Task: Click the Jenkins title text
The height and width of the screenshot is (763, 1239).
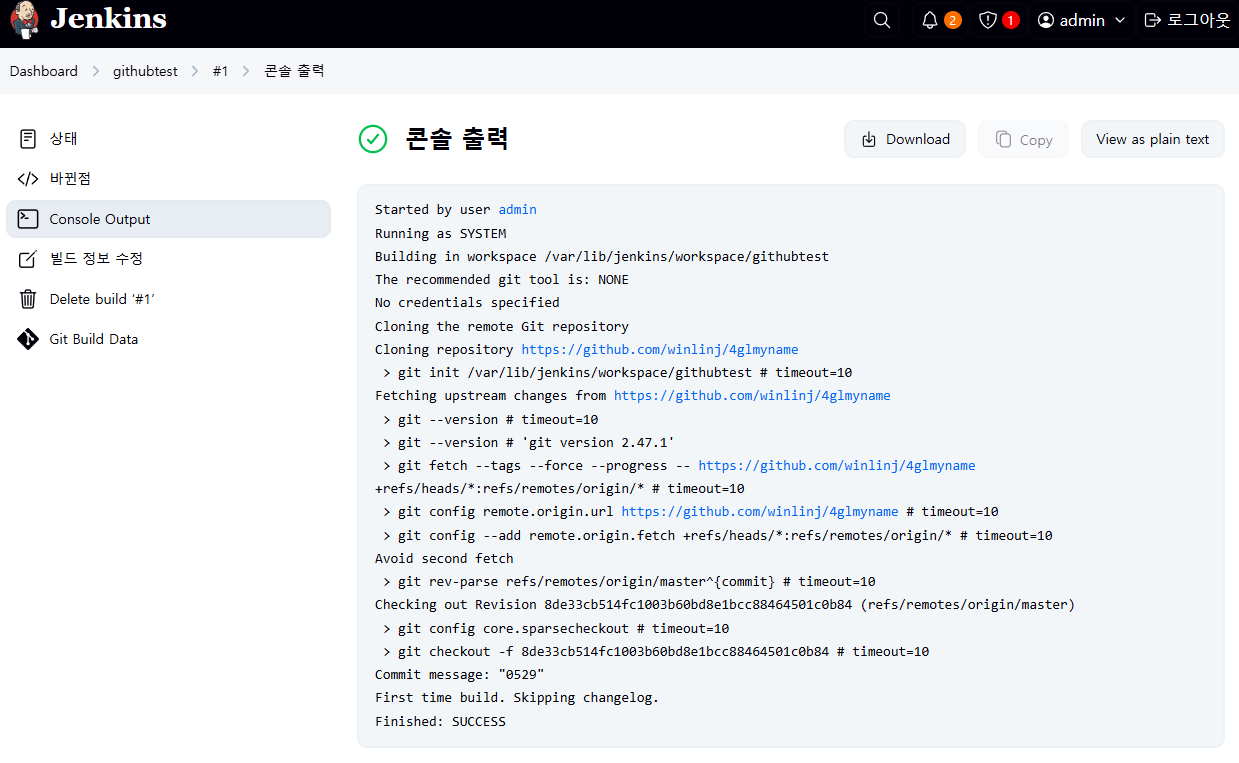Action: tap(109, 19)
